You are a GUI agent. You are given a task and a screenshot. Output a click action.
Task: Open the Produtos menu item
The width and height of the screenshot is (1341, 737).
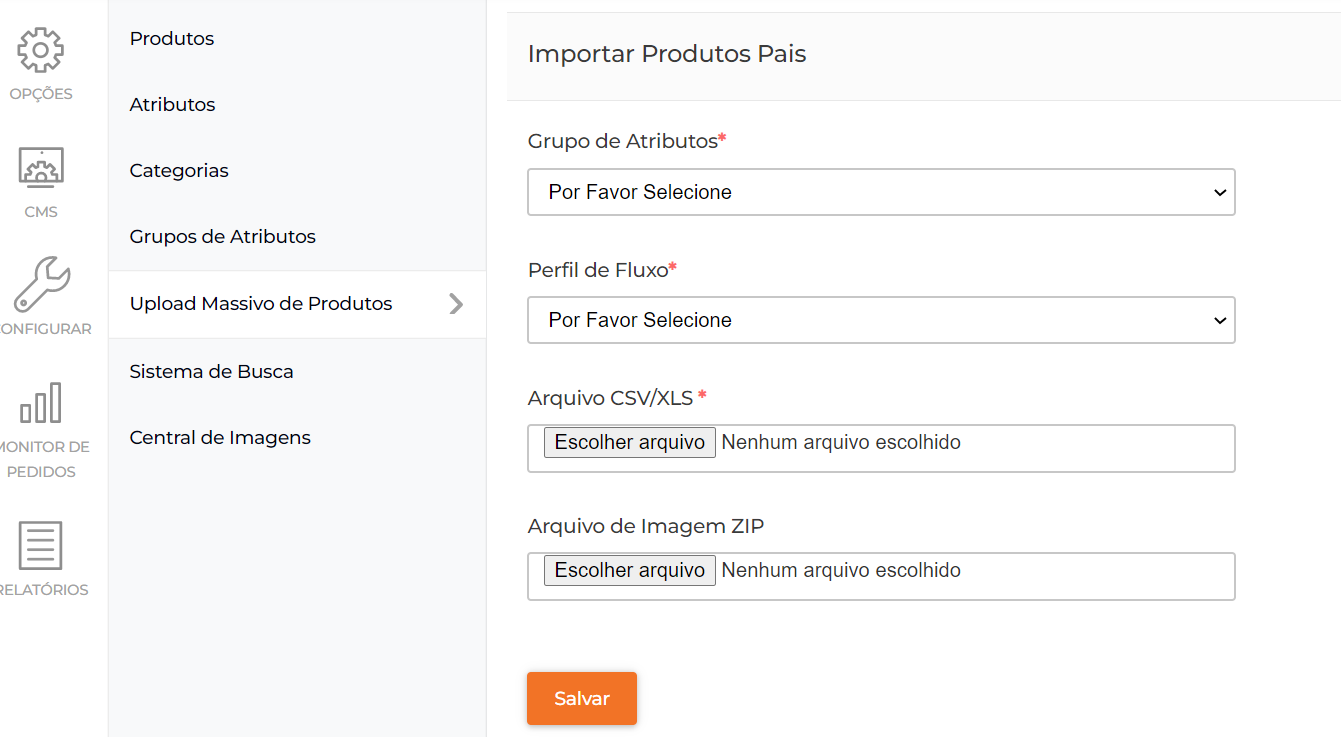[172, 39]
